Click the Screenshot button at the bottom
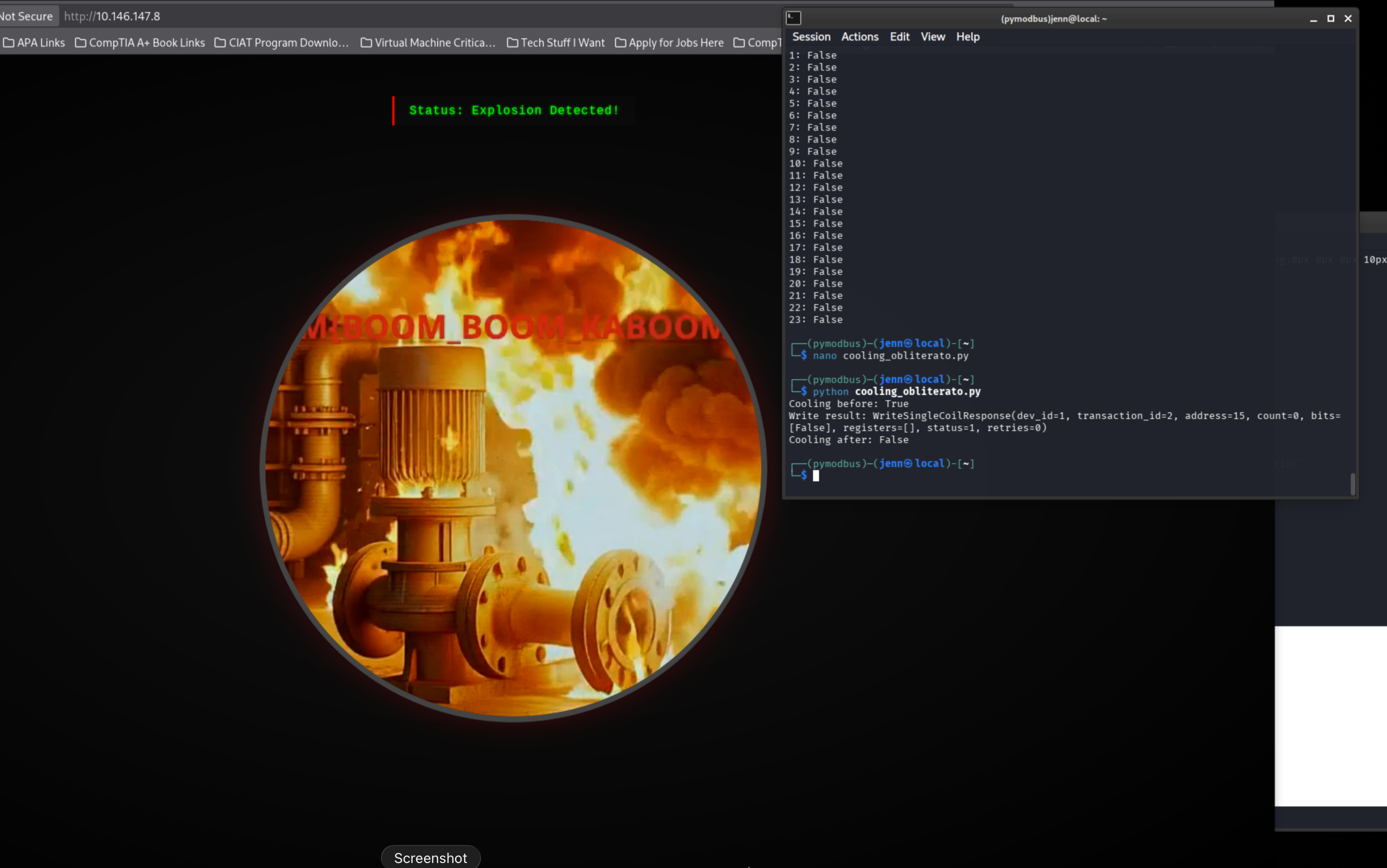 [430, 857]
